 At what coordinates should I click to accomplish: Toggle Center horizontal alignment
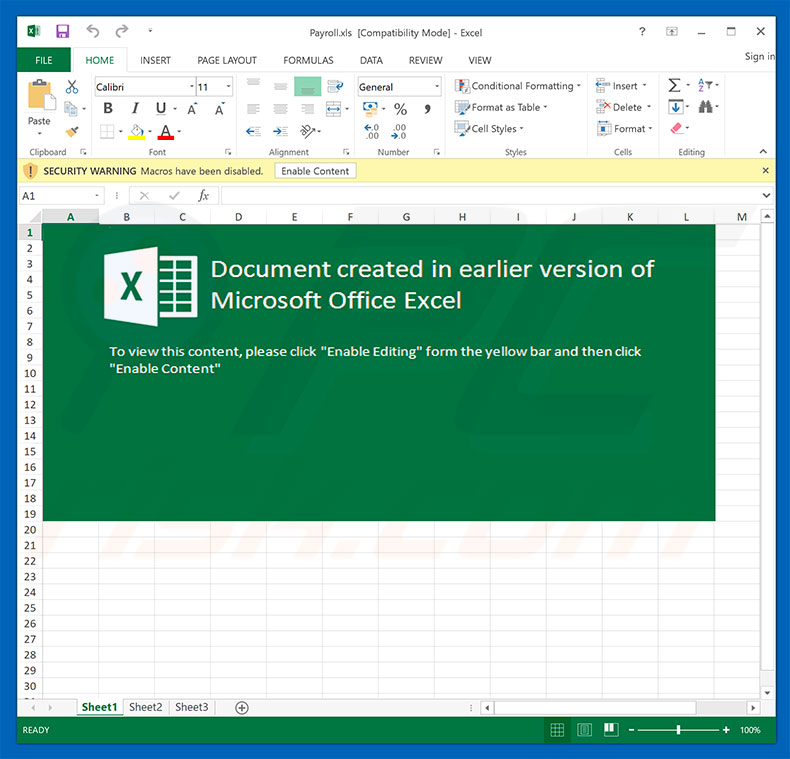click(x=281, y=108)
